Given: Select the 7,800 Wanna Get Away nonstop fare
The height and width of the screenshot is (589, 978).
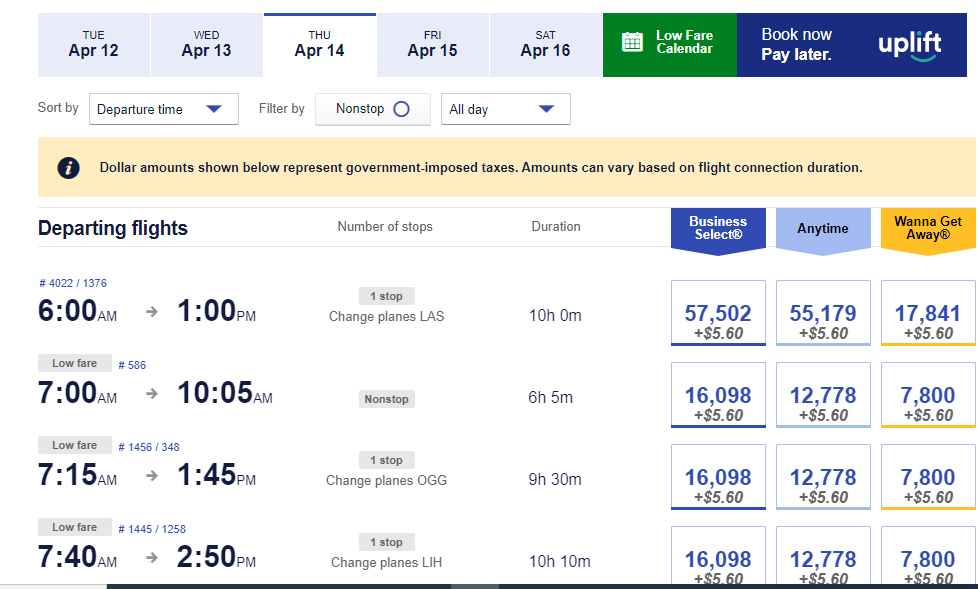Looking at the screenshot, I should (x=927, y=396).
